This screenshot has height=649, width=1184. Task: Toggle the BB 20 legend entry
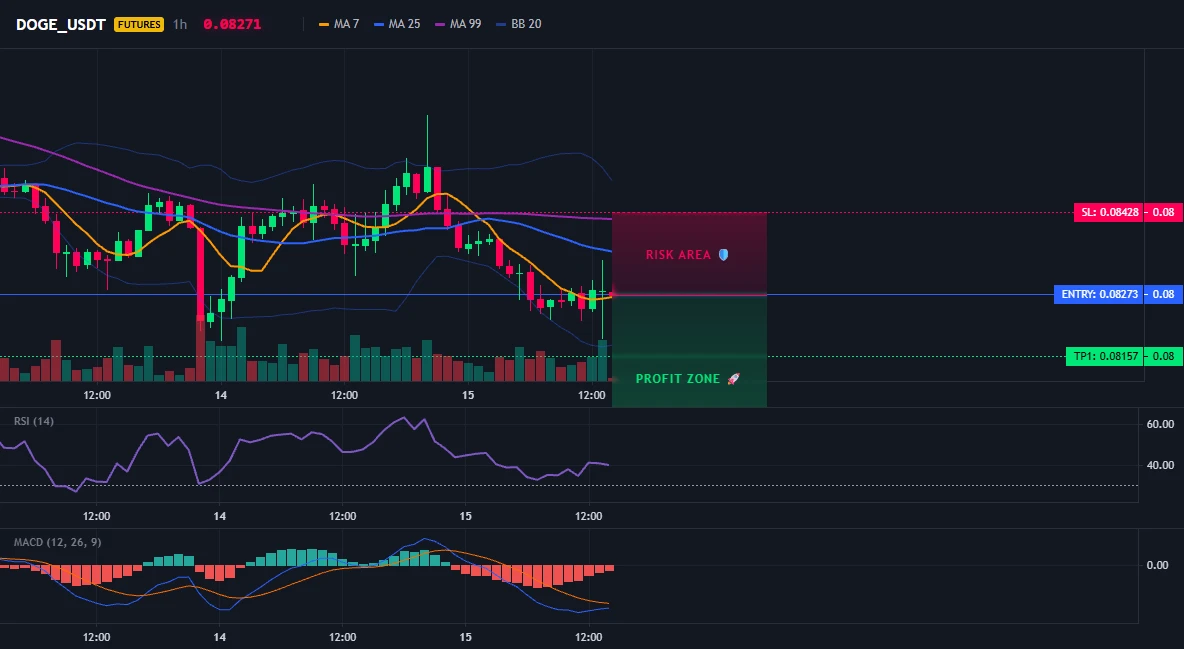(519, 24)
